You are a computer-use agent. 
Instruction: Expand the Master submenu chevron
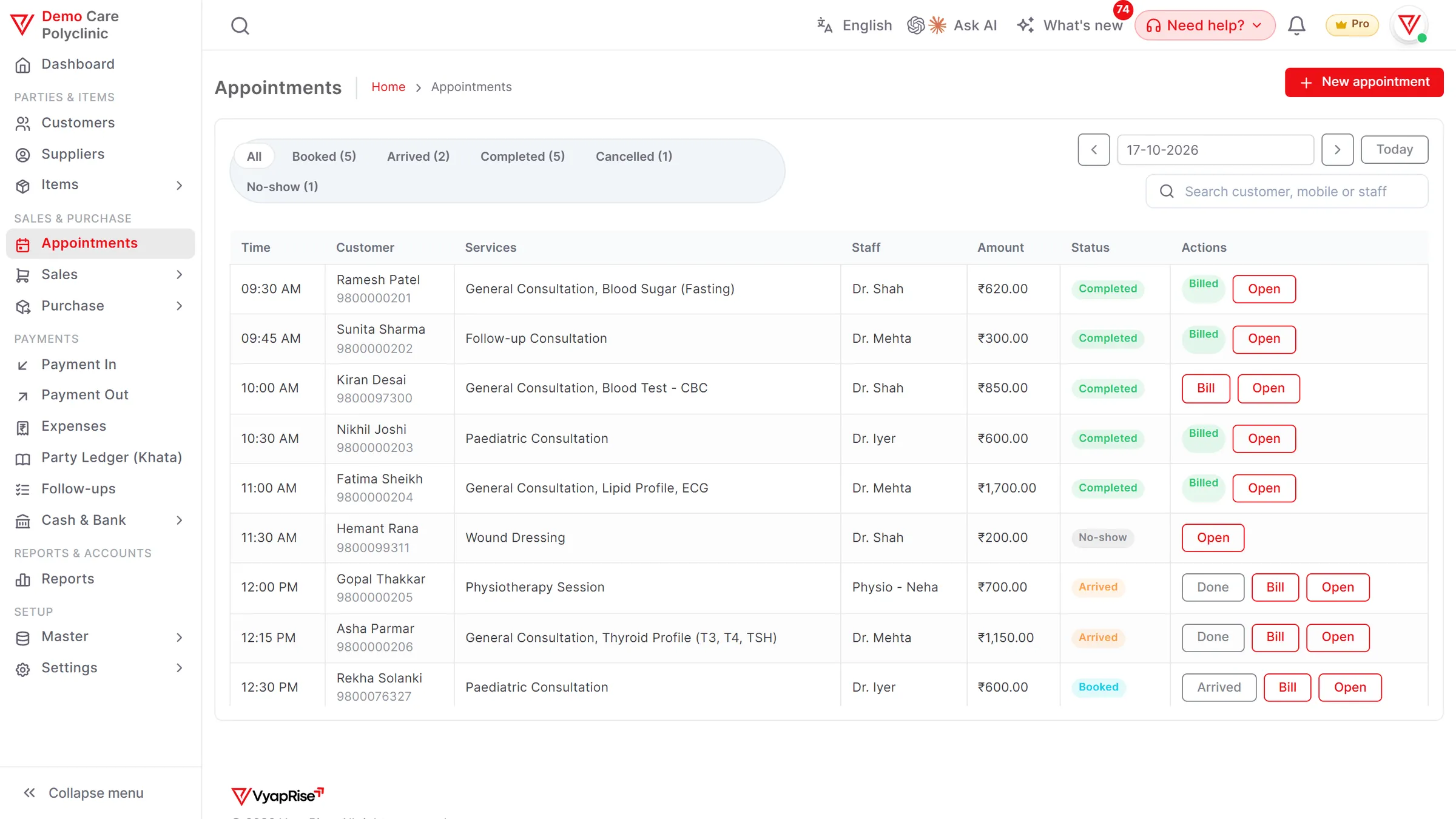(x=179, y=638)
